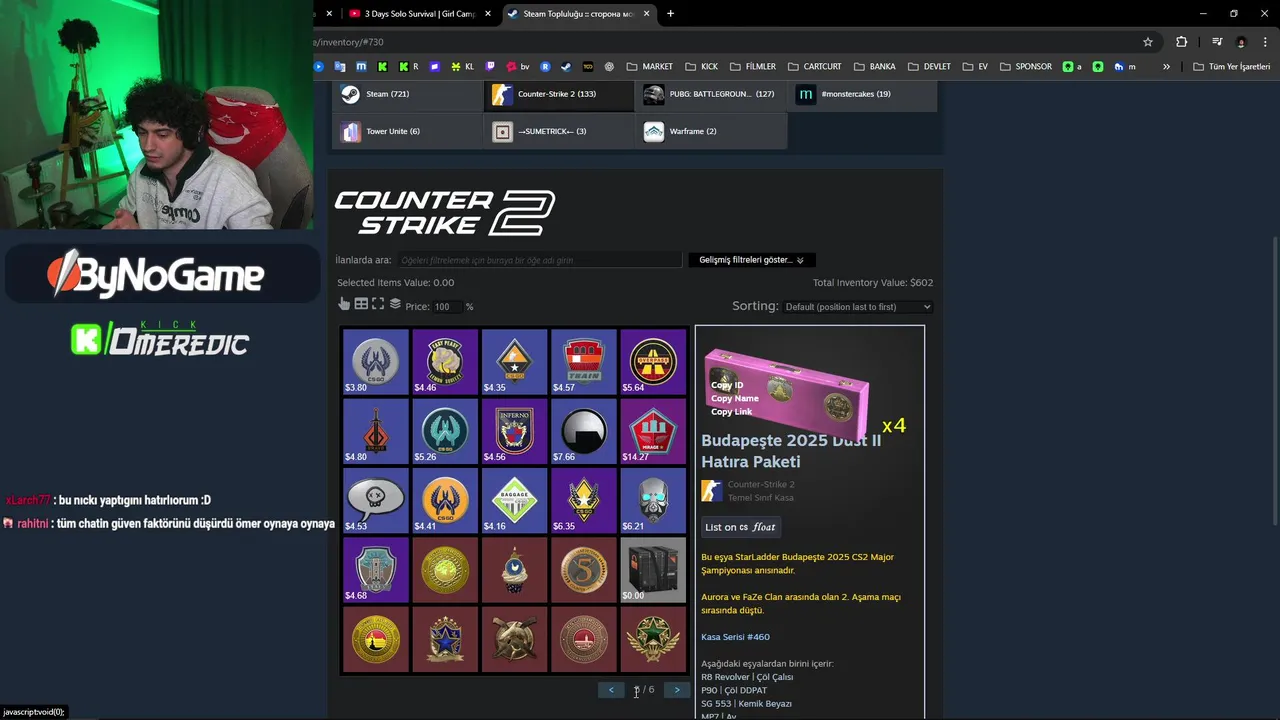Click Copy Link on the item
Screen dimensions: 1280x720
point(732,411)
